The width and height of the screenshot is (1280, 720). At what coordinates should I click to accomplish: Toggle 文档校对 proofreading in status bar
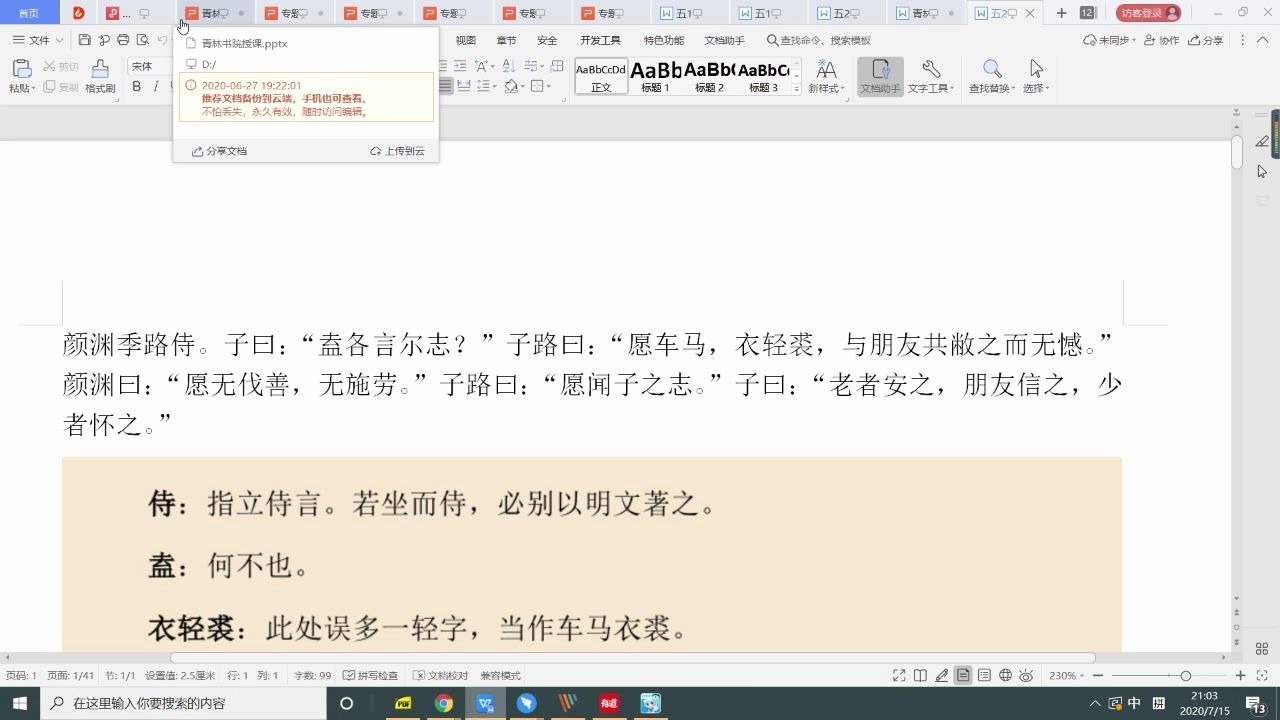click(440, 676)
